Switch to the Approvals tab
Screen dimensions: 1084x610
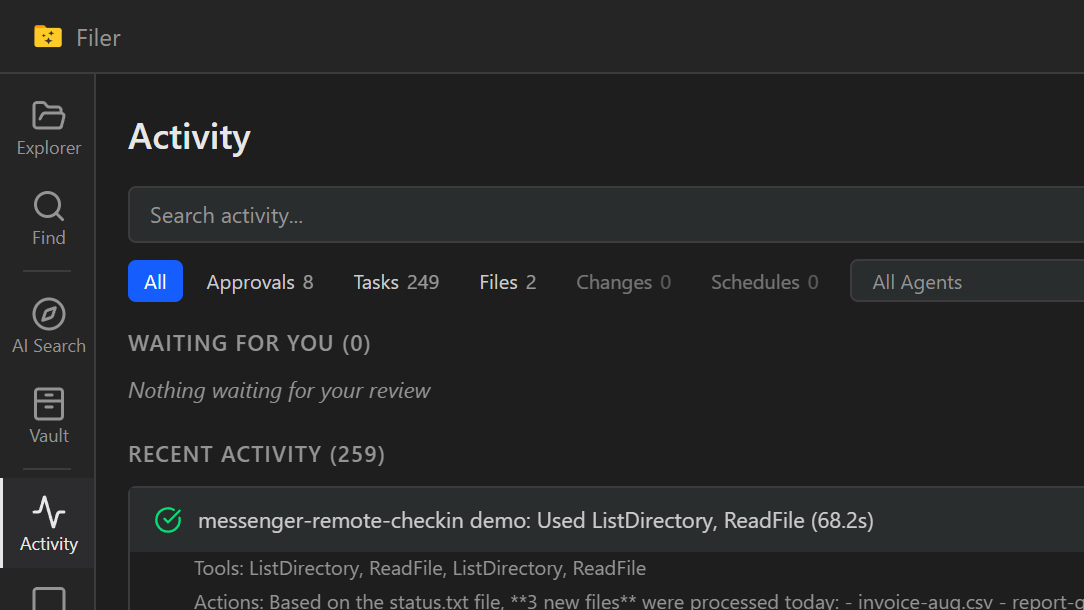[259, 282]
